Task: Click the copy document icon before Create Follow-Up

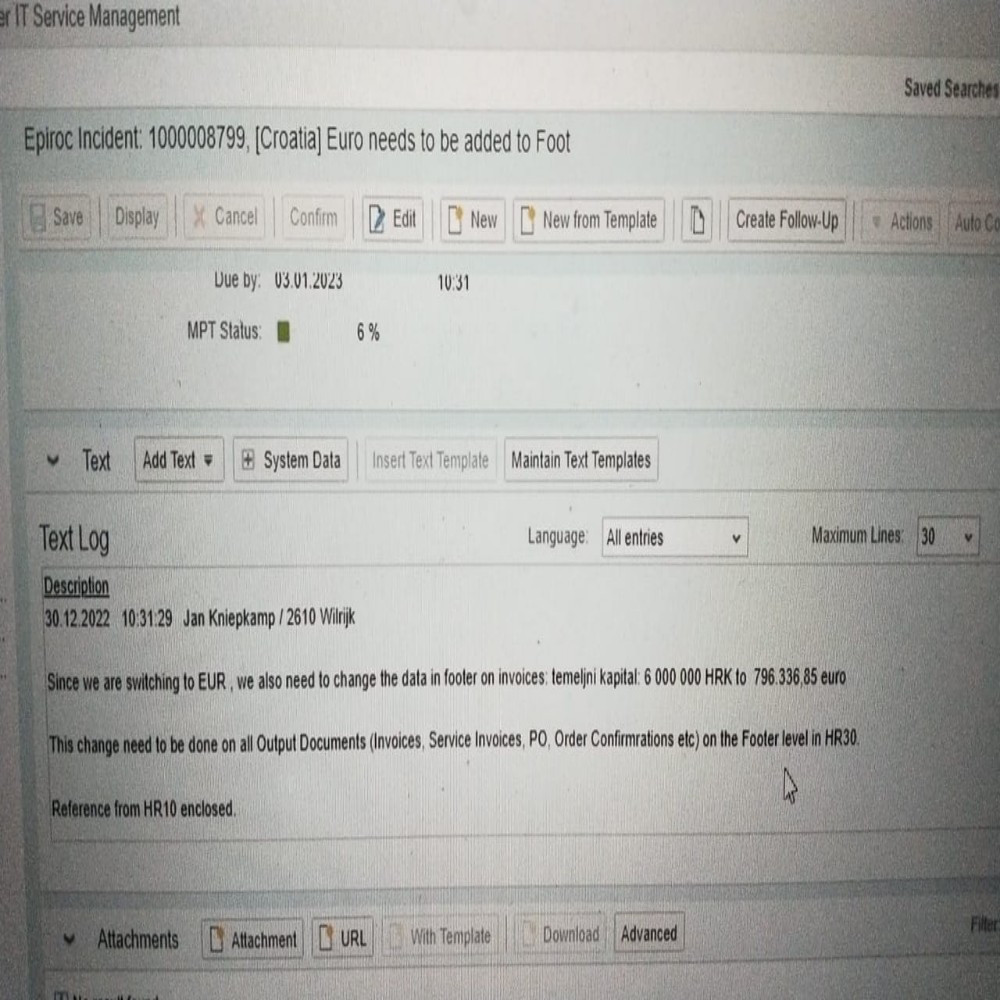Action: pyautogui.click(x=696, y=221)
